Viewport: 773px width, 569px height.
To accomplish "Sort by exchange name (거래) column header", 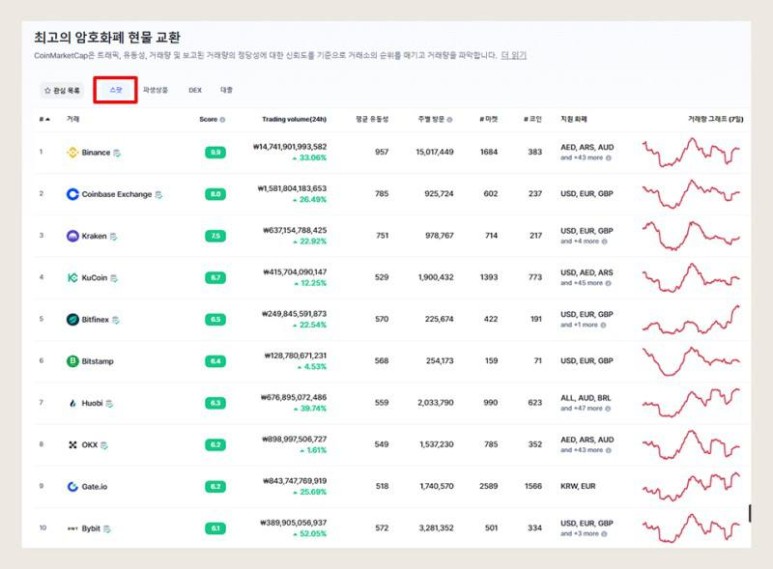I will 72,119.
